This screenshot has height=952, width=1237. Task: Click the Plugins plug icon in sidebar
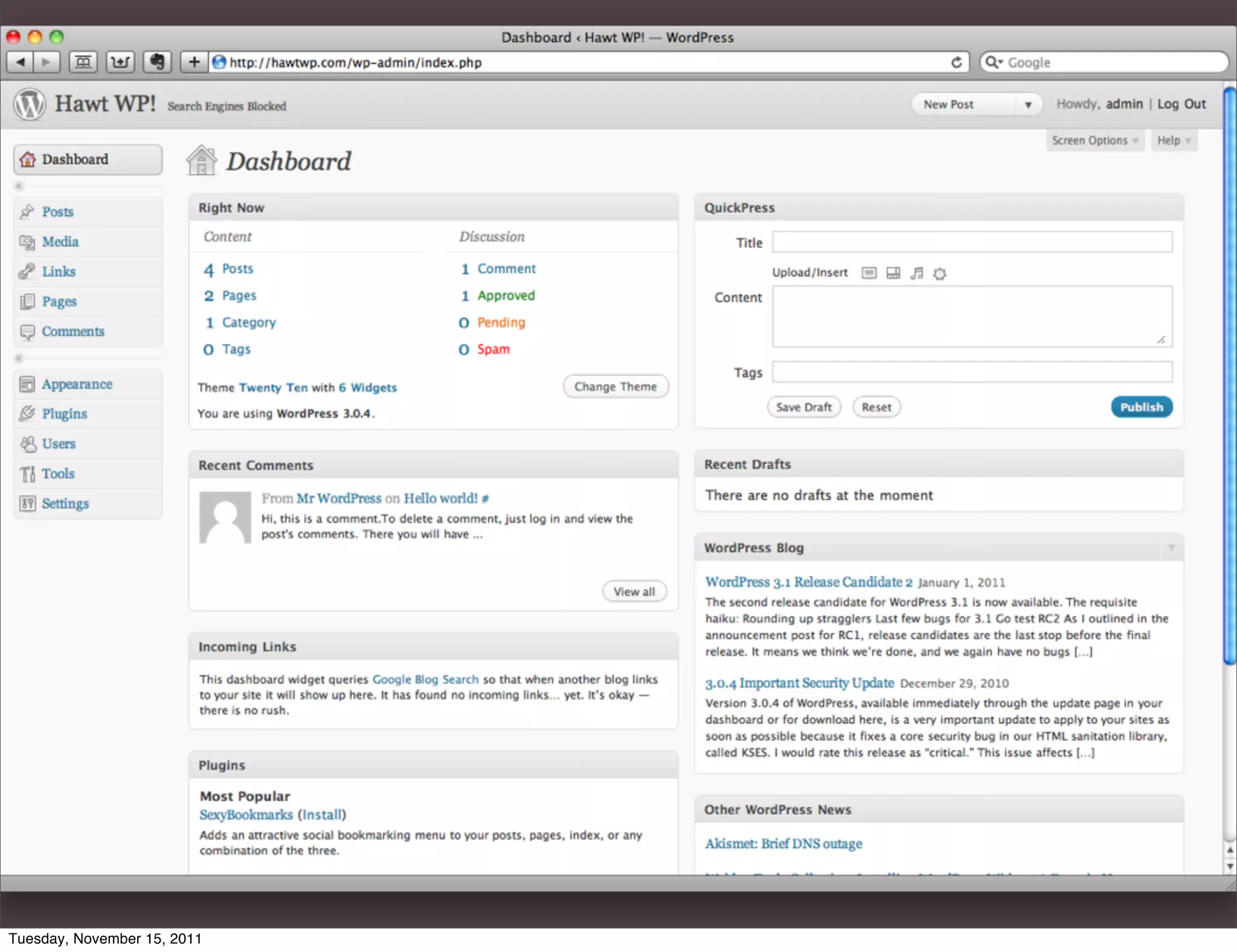pyautogui.click(x=27, y=414)
